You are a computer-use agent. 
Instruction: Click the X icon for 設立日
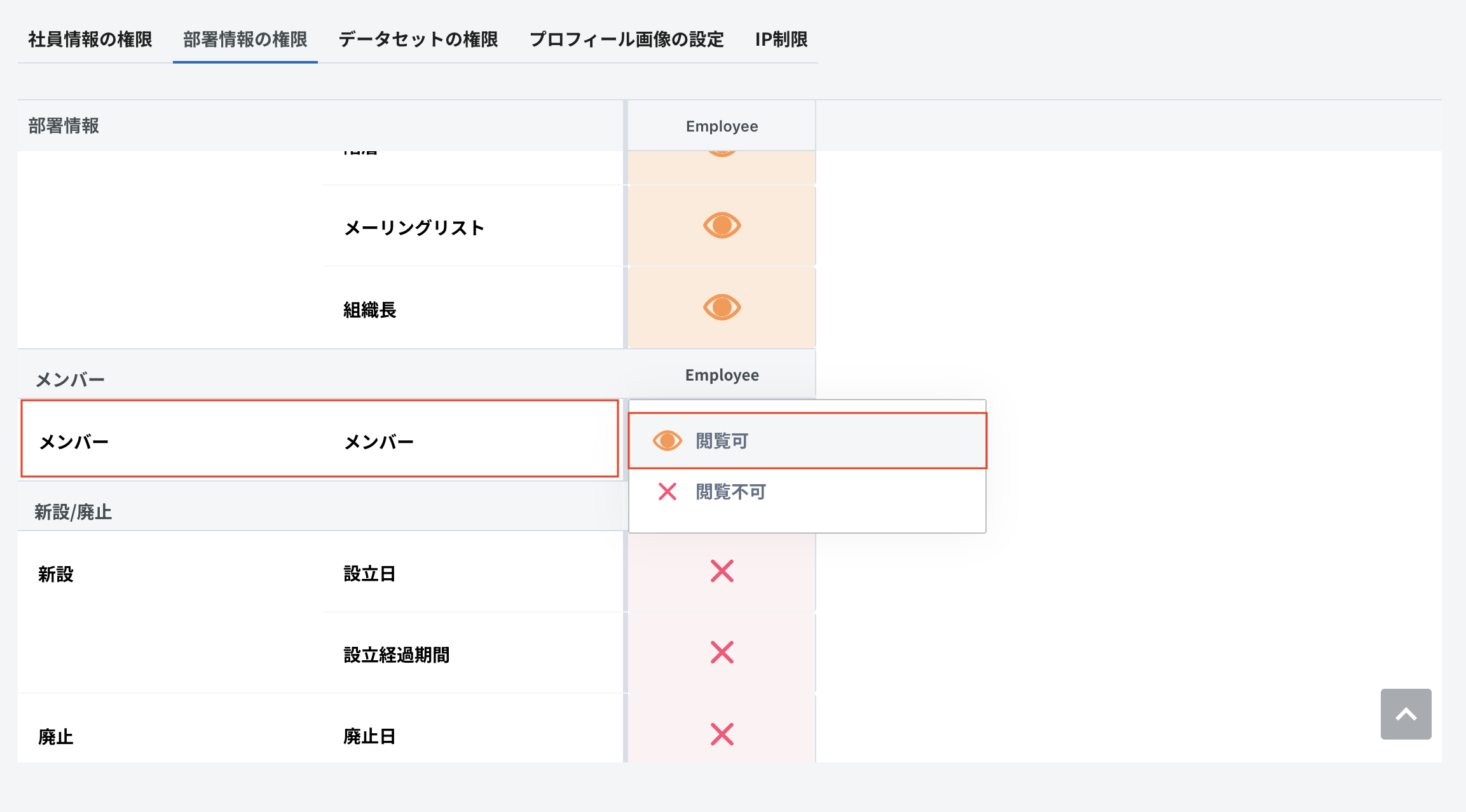point(722,571)
